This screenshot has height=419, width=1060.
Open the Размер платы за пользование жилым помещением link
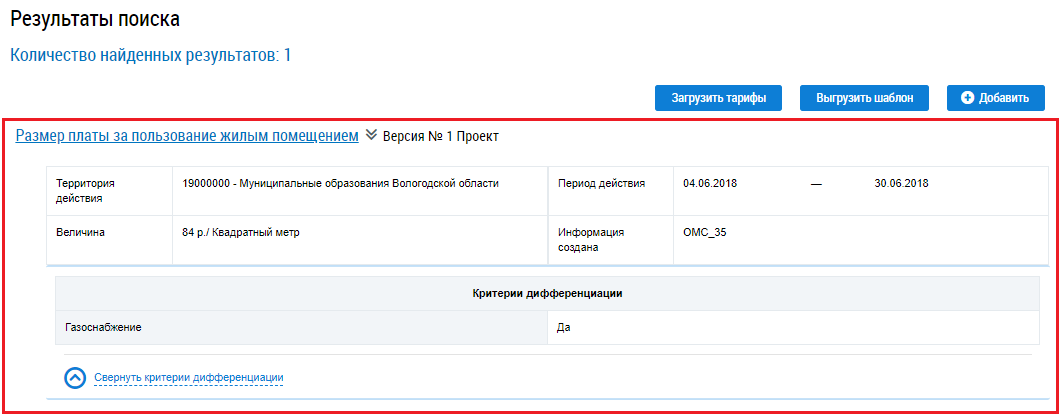pos(187,136)
